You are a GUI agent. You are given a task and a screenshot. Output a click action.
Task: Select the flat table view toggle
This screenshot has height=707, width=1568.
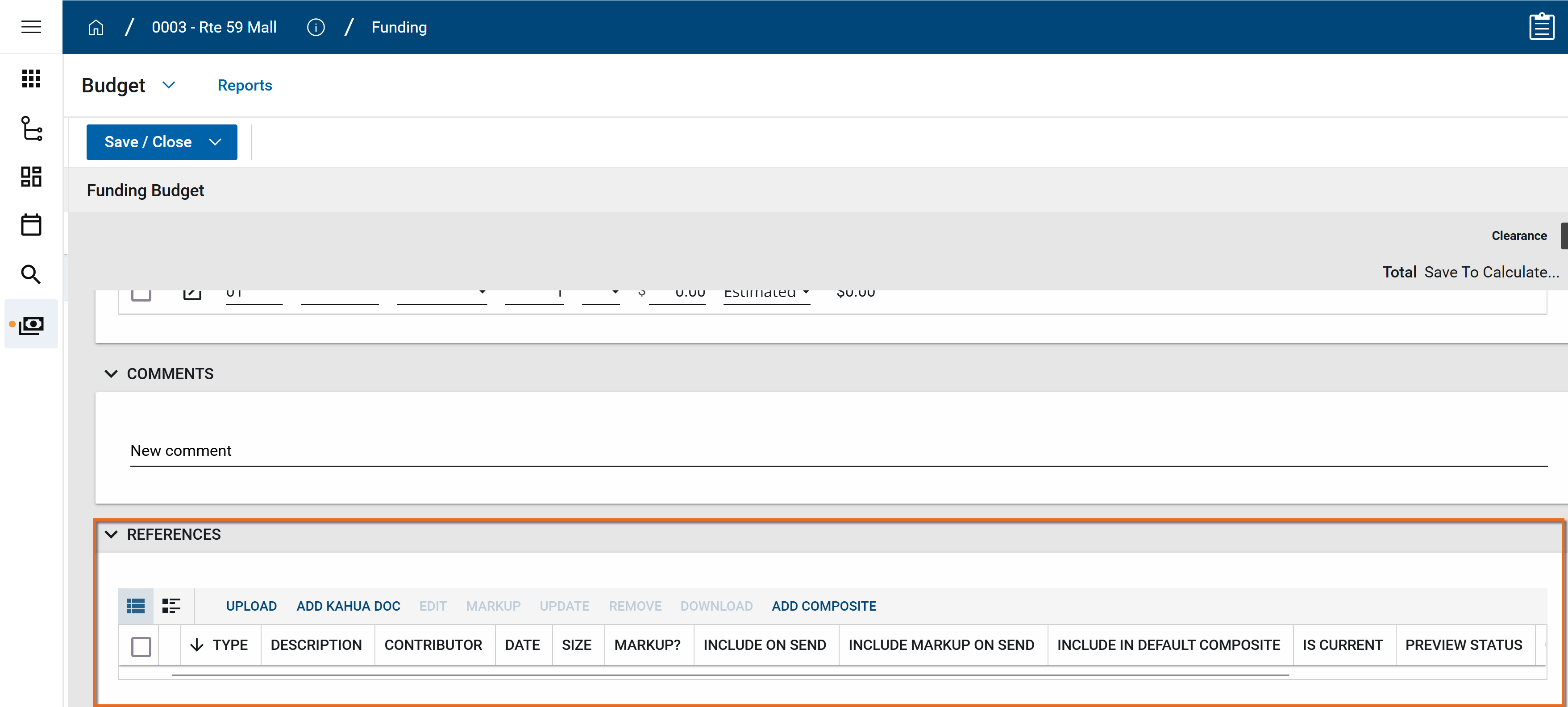click(x=135, y=605)
